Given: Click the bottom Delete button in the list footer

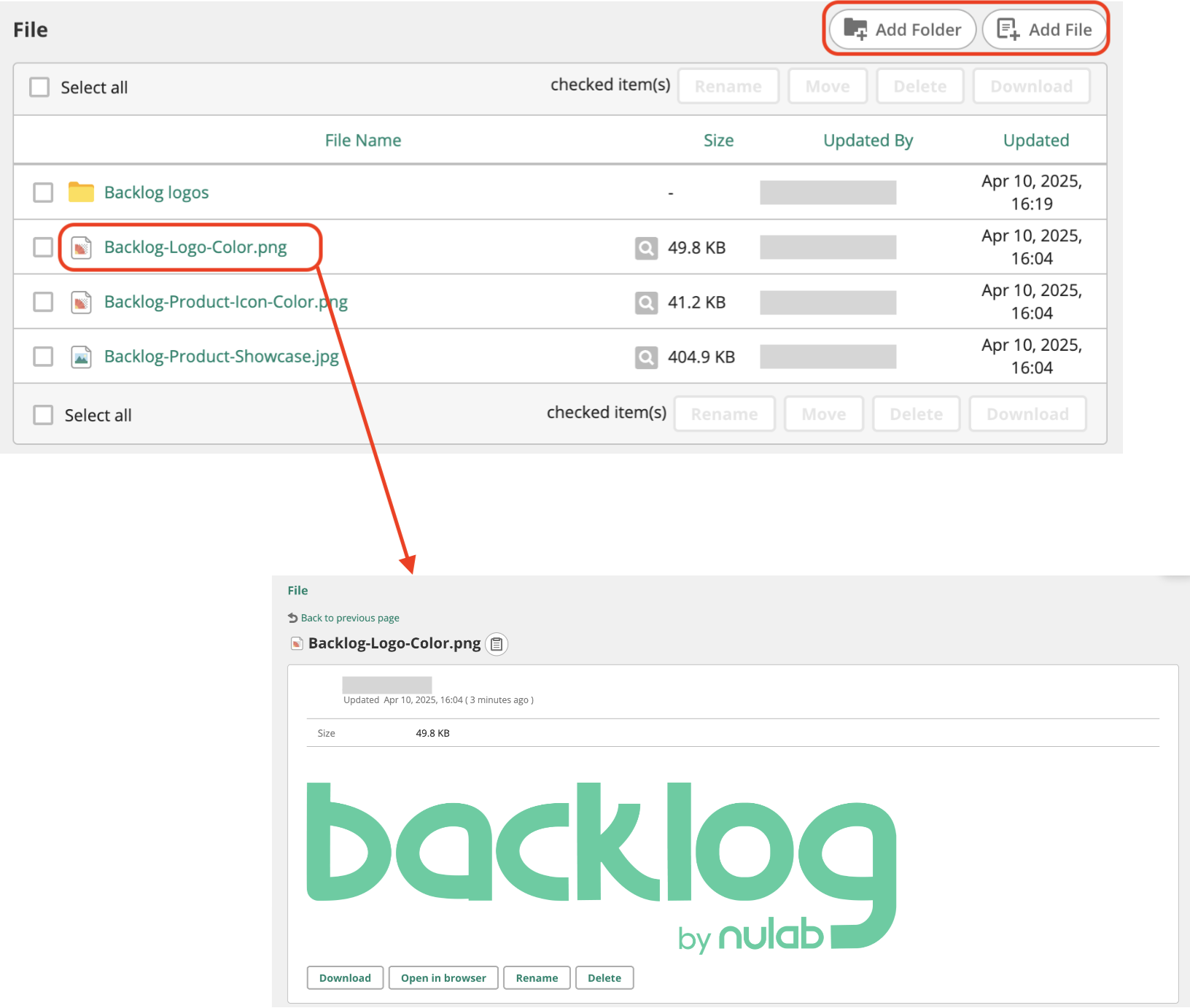Looking at the screenshot, I should (x=917, y=414).
